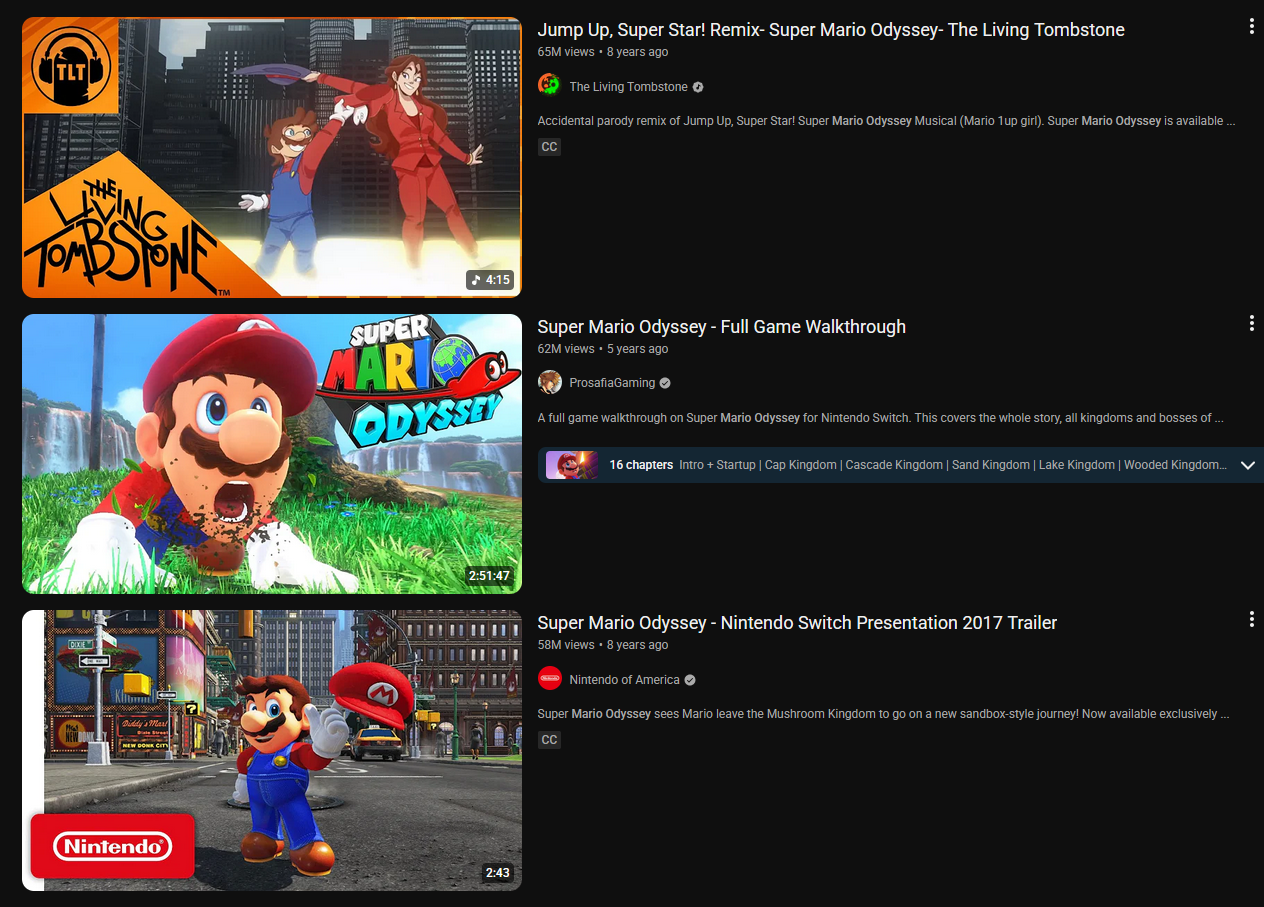This screenshot has width=1264, height=907.
Task: Play the Nintendo Switch Presentation trailer thumbnail
Action: click(x=272, y=750)
